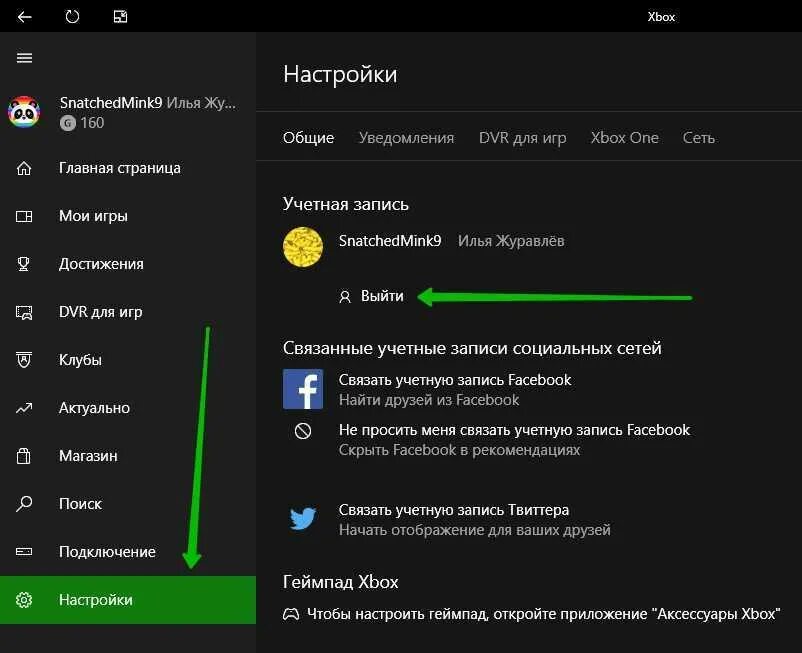Screen dimensions: 802x653
Task: Click the Twitter bird icon
Action: coord(303,519)
